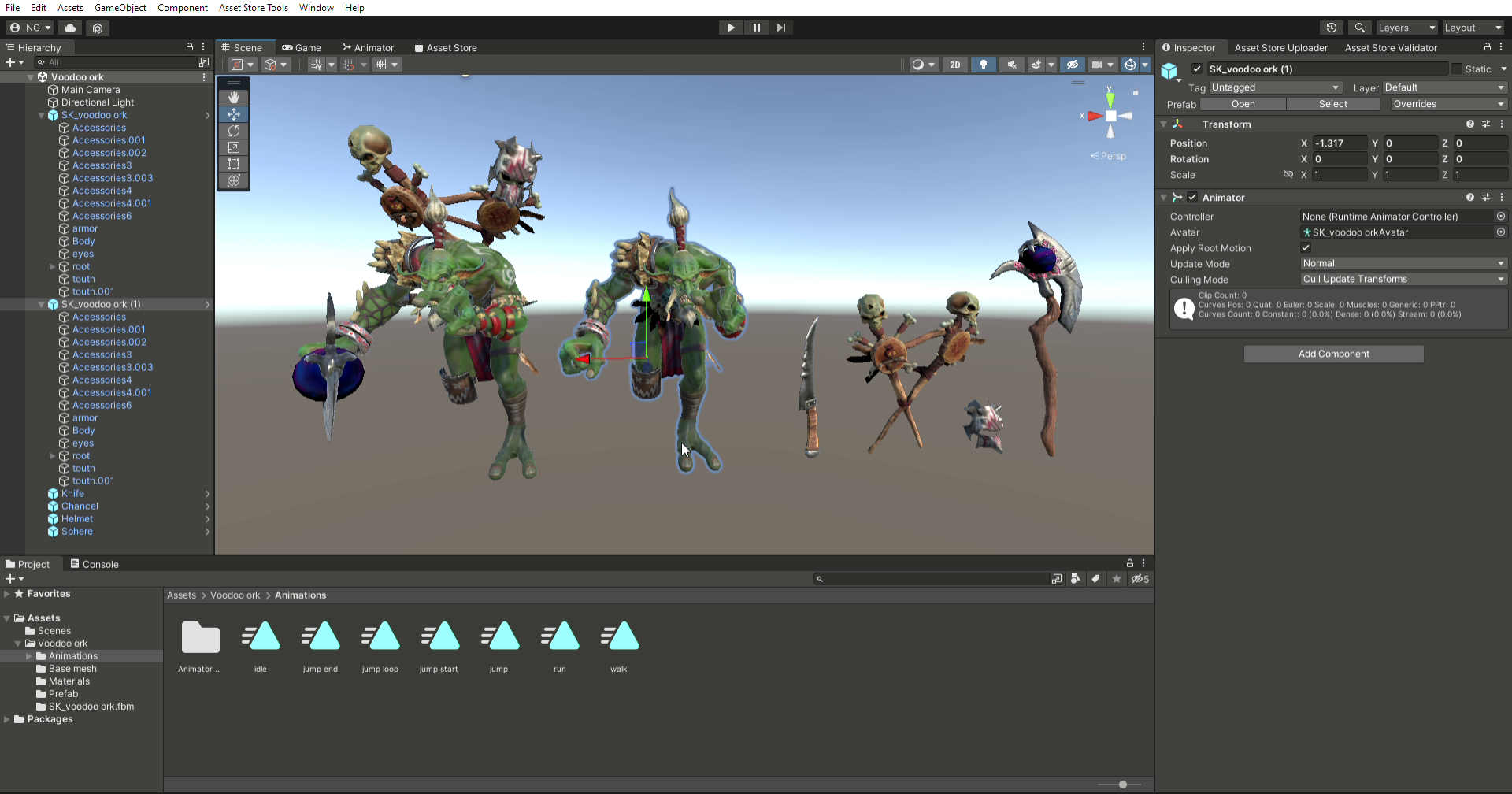Click the scene camera settings icon
The width and height of the screenshot is (1512, 794).
(1096, 65)
